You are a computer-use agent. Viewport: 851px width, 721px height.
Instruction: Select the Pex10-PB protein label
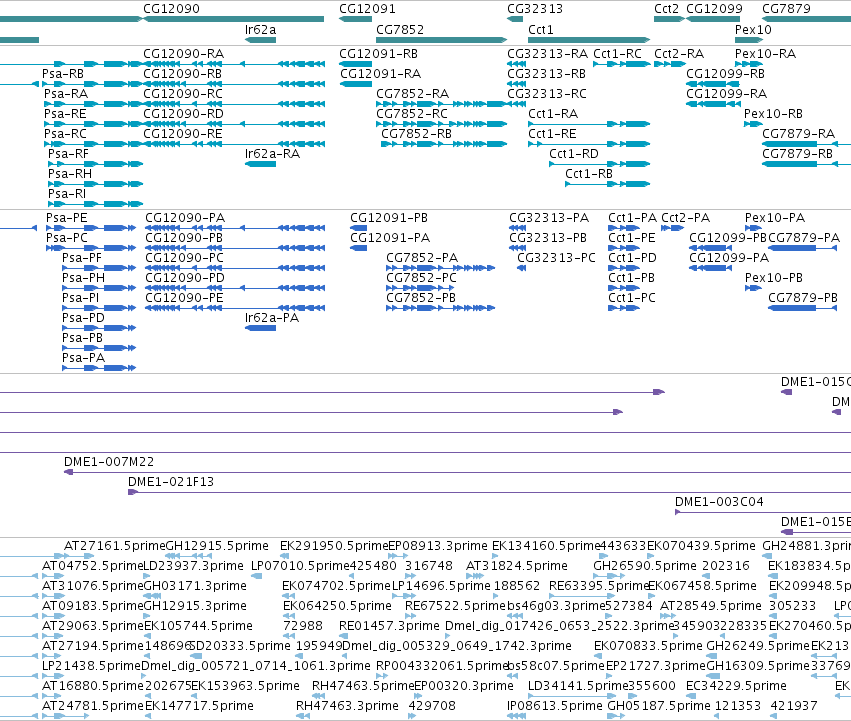[x=774, y=277]
